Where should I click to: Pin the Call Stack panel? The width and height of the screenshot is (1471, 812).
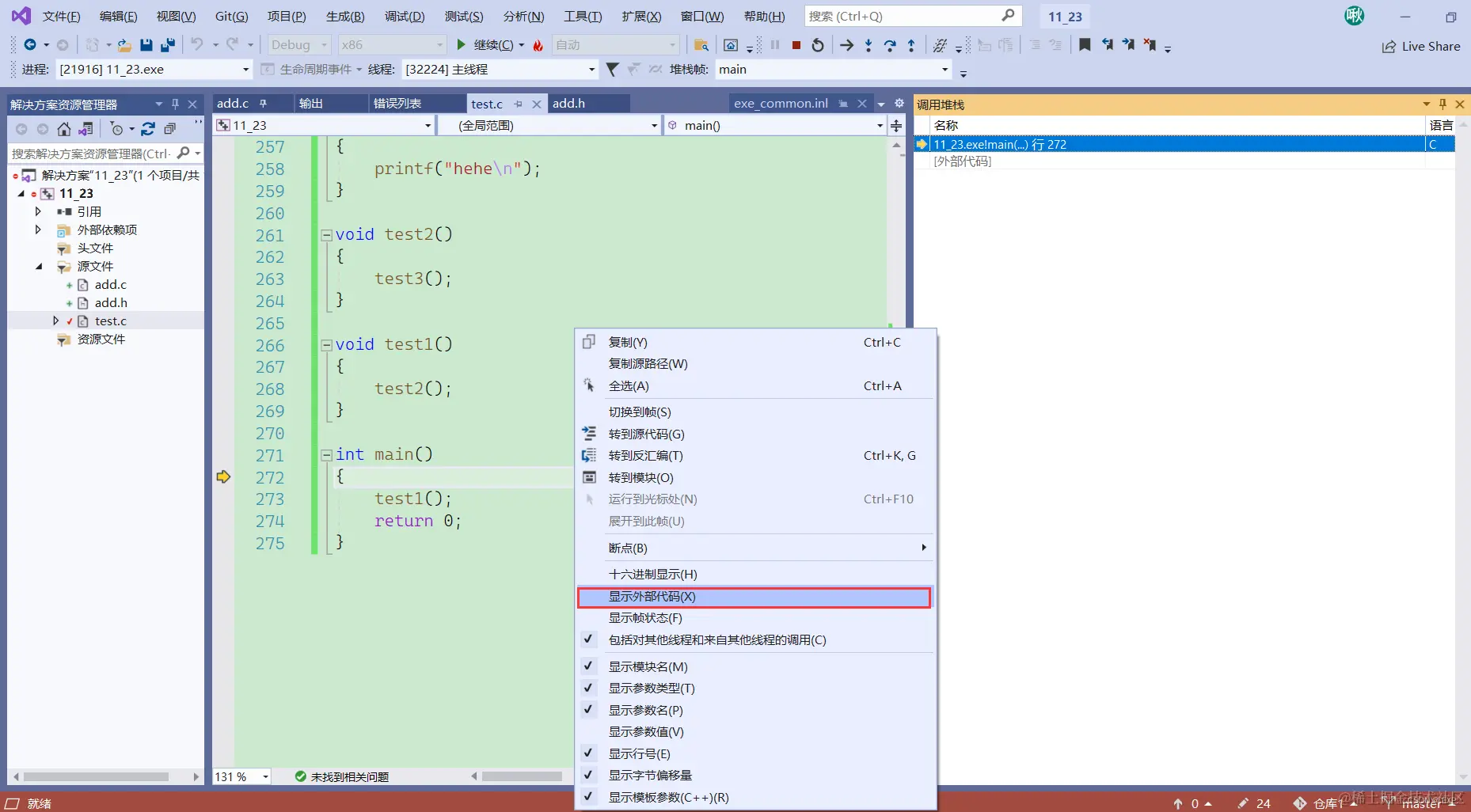click(1442, 104)
